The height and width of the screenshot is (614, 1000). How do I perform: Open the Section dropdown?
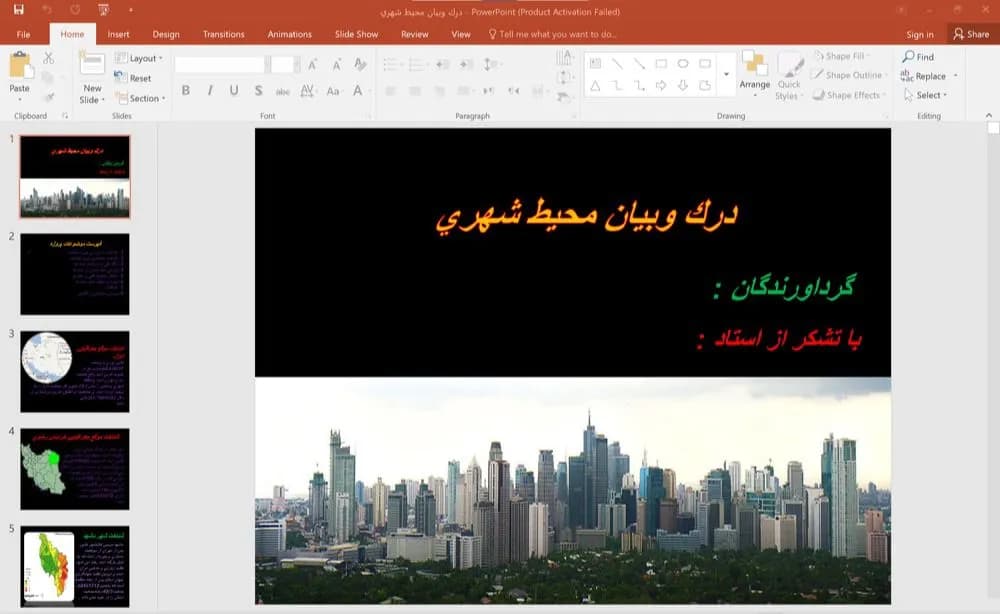click(140, 98)
